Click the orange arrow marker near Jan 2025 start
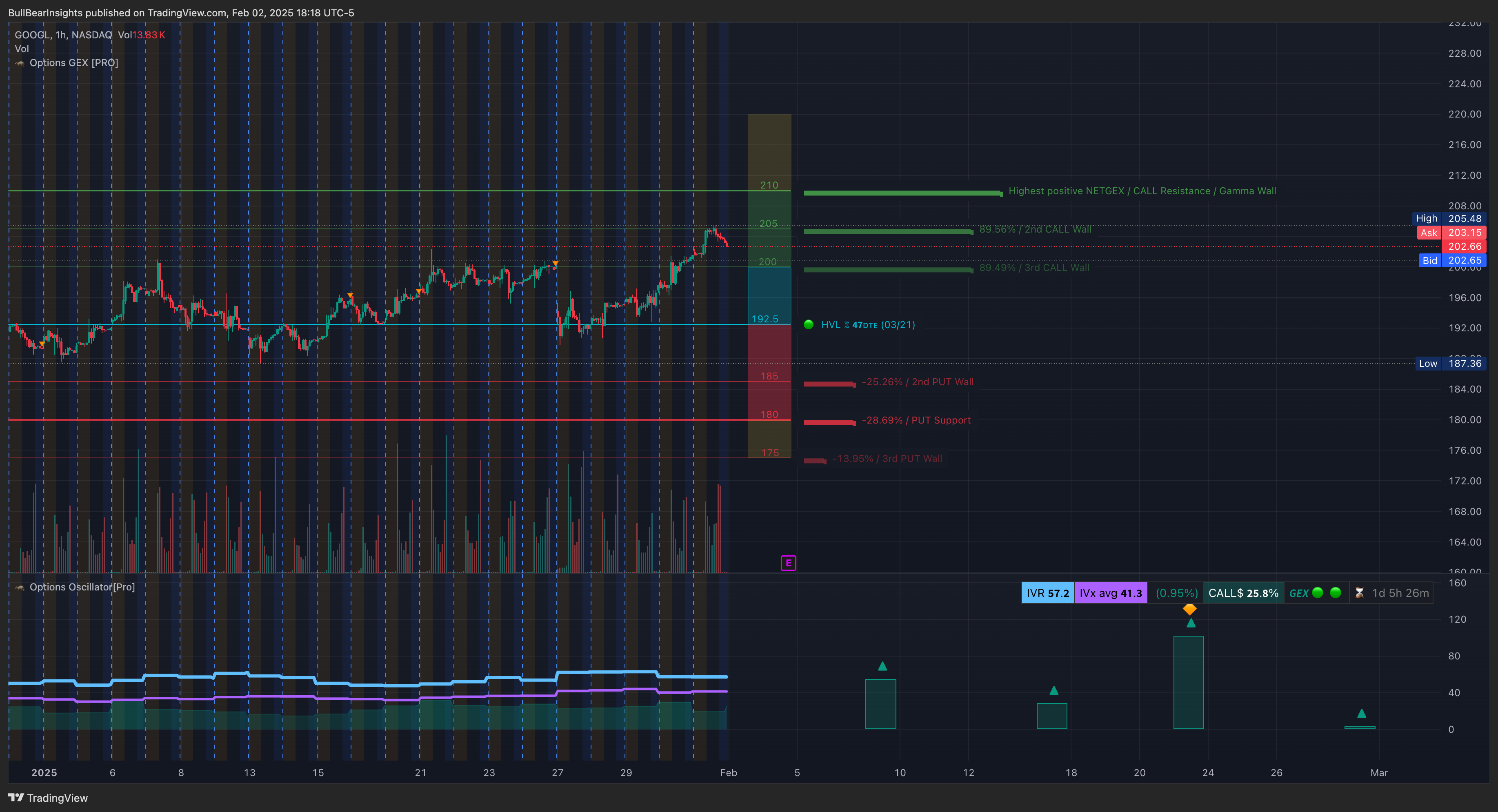This screenshot has width=1498, height=812. (42, 344)
